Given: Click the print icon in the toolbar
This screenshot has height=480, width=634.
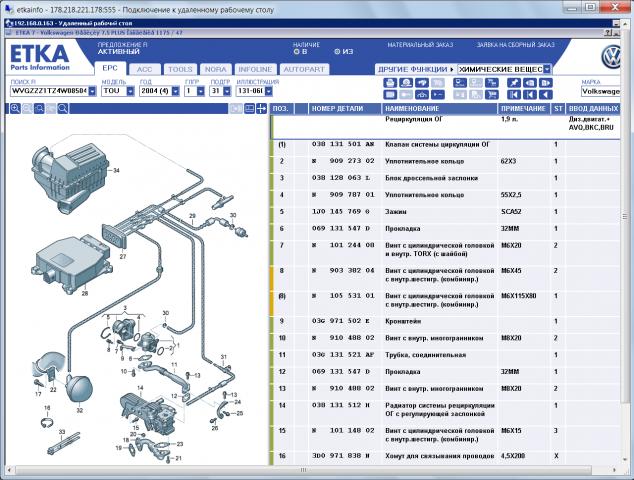Looking at the screenshot, I should (390, 83).
